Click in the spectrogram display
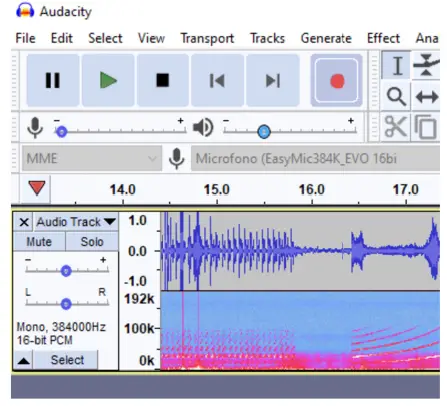This screenshot has width=447, height=406. pyautogui.click(x=300, y=331)
